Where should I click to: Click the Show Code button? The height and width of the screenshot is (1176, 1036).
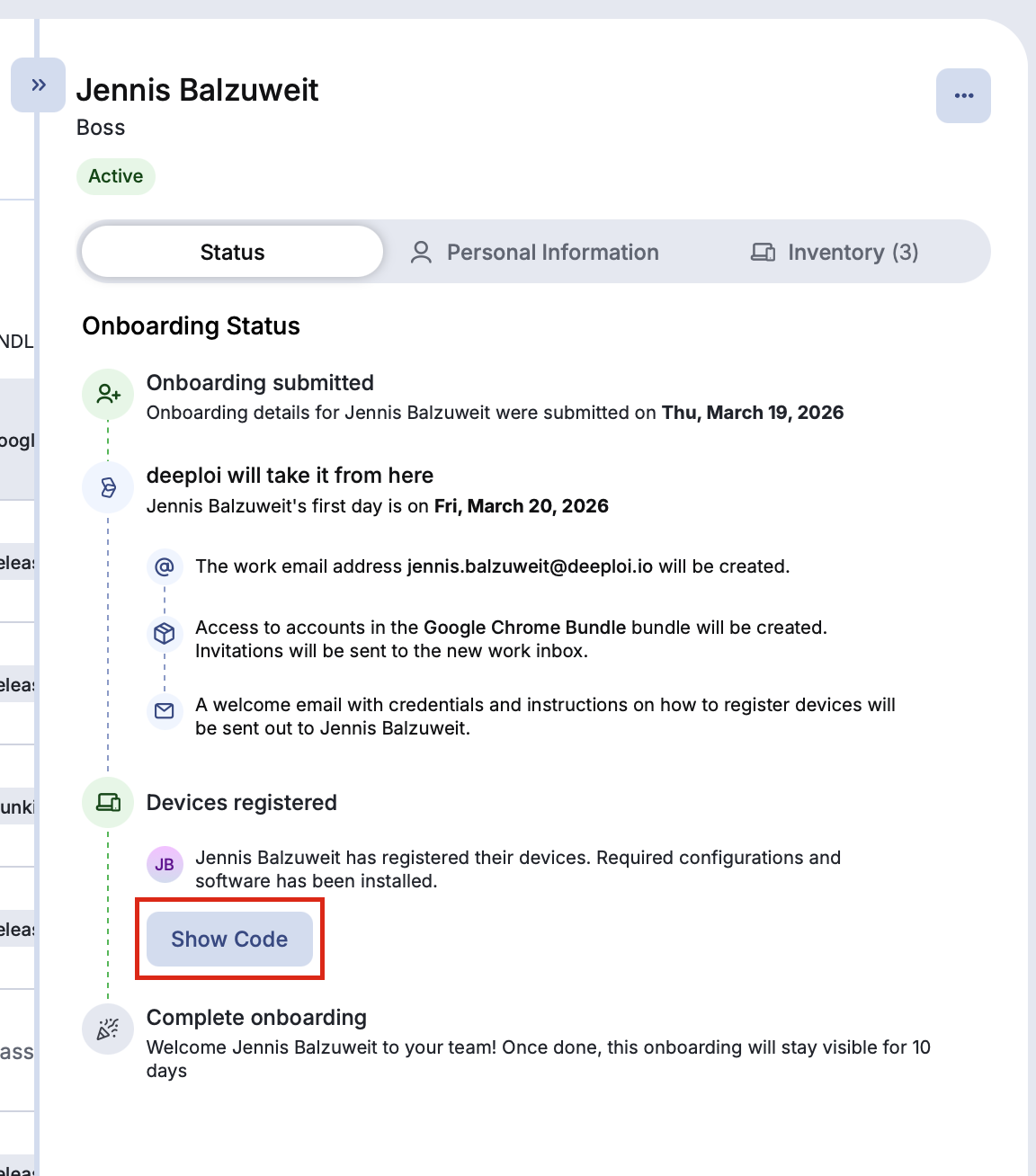[229, 940]
